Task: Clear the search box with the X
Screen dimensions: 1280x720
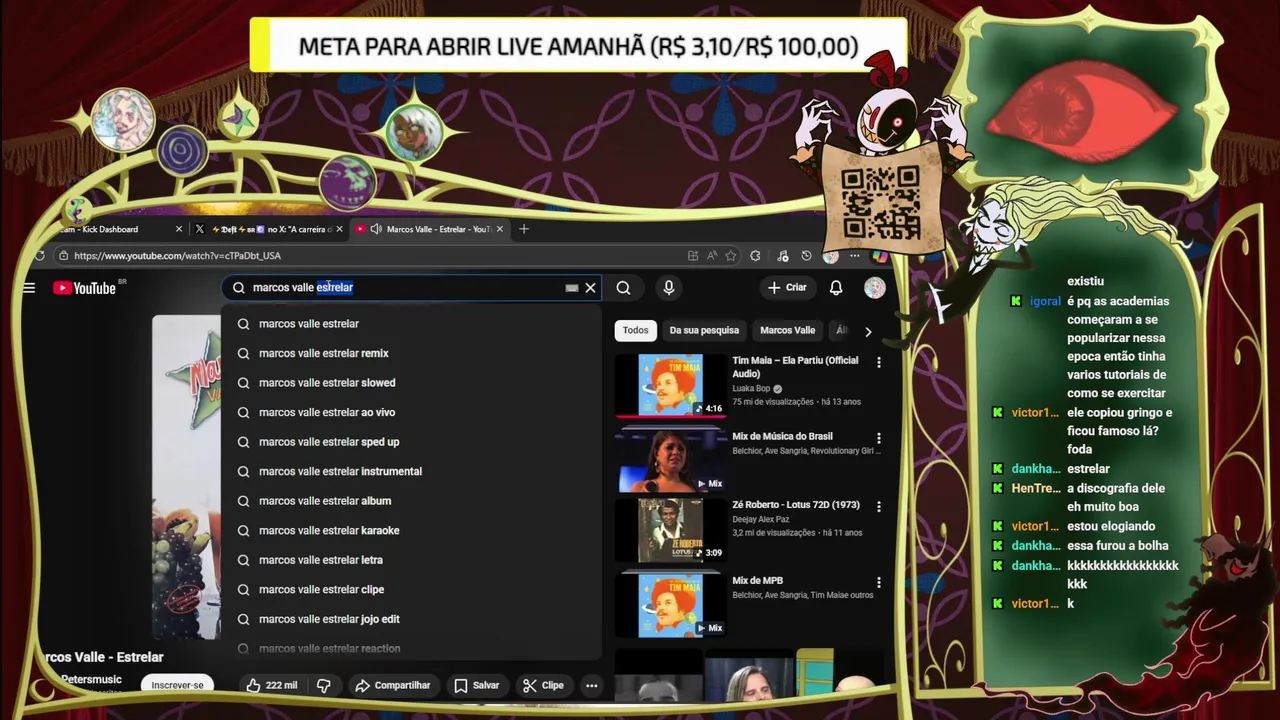Action: 590,288
